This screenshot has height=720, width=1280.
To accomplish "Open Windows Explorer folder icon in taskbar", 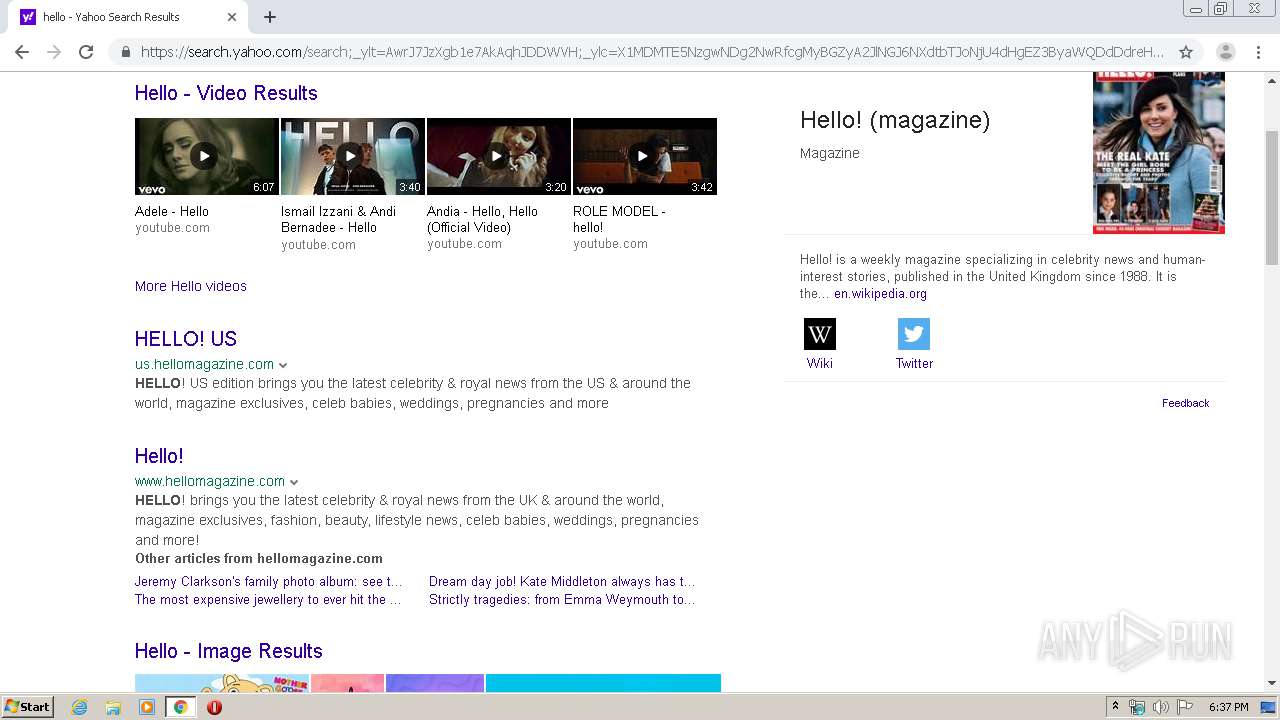I will click(x=113, y=707).
